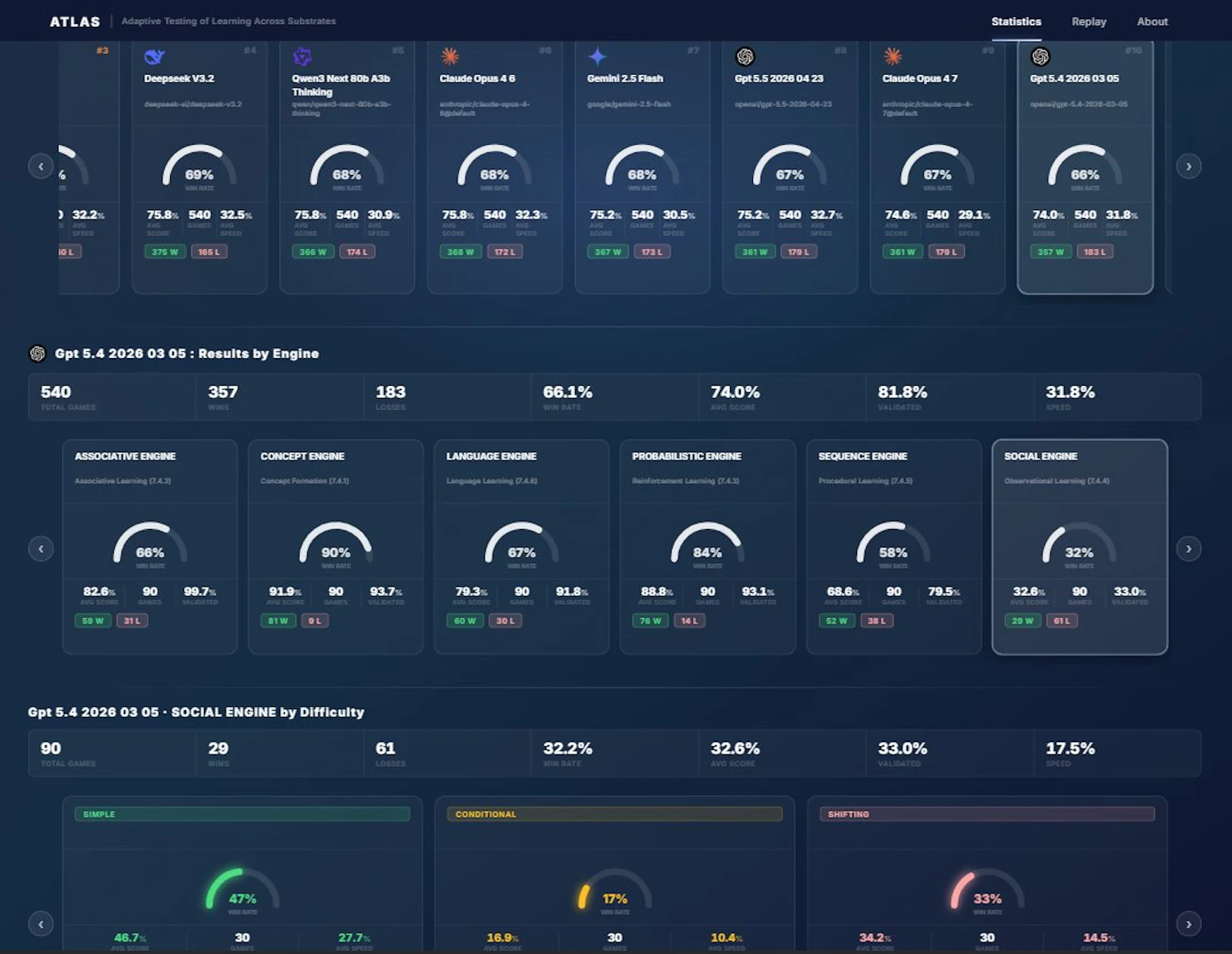Click the 84% gauge in Probabilistic Engine
The height and width of the screenshot is (954, 1232).
point(708,546)
